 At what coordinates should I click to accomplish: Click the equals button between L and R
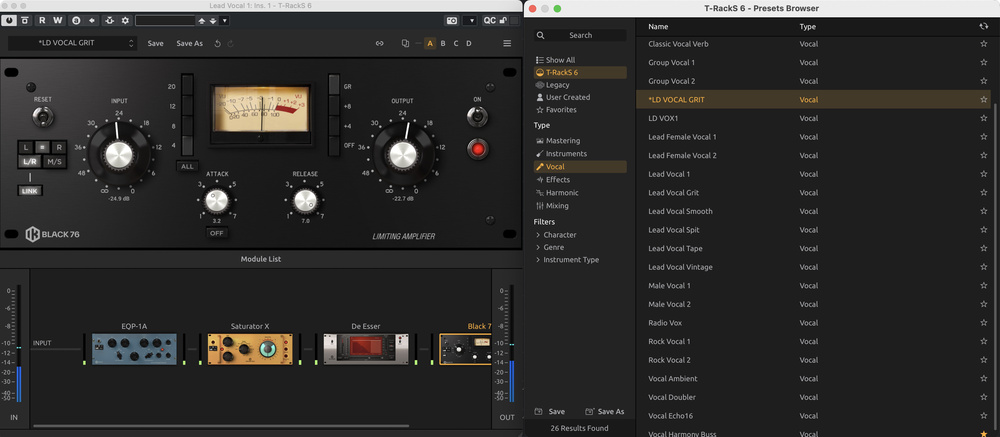click(42, 147)
